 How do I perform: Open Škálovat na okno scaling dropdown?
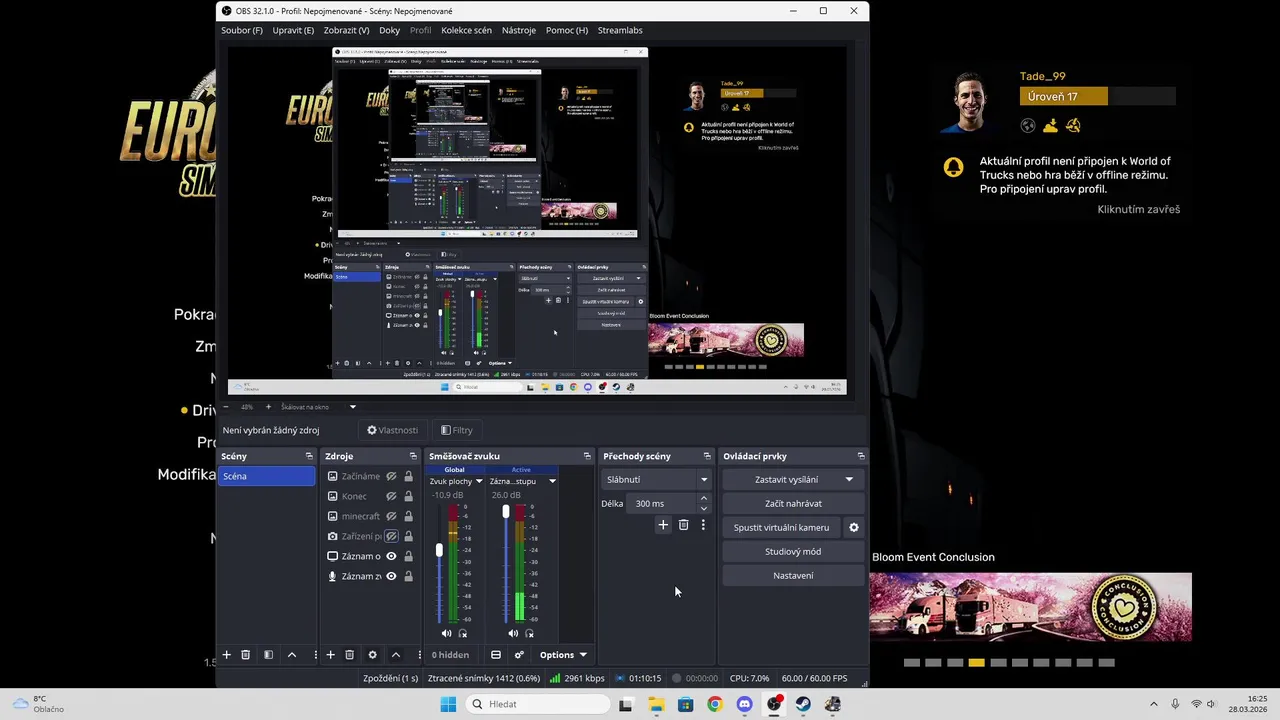pos(318,407)
